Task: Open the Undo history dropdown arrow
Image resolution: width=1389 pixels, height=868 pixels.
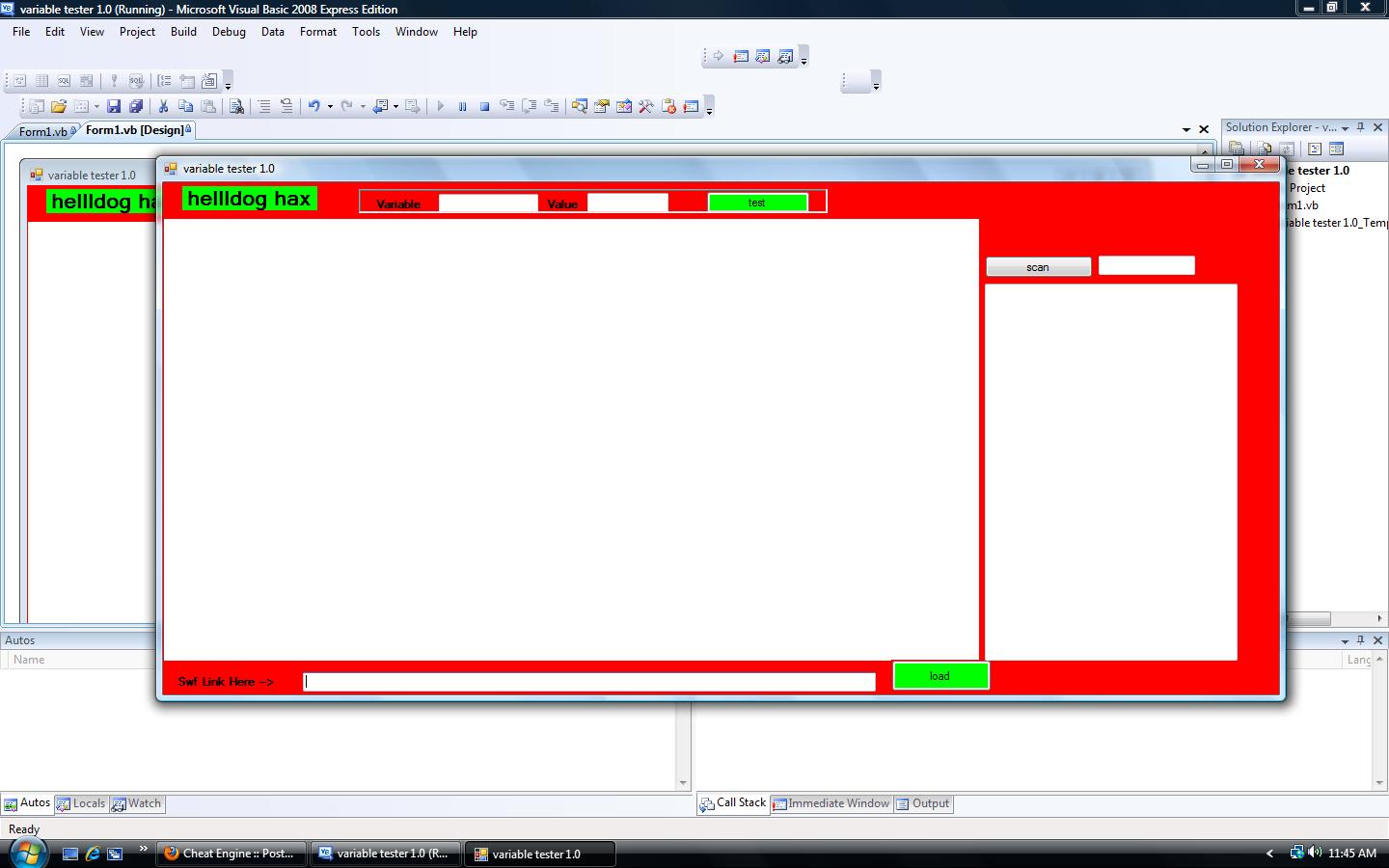Action: pos(330,107)
